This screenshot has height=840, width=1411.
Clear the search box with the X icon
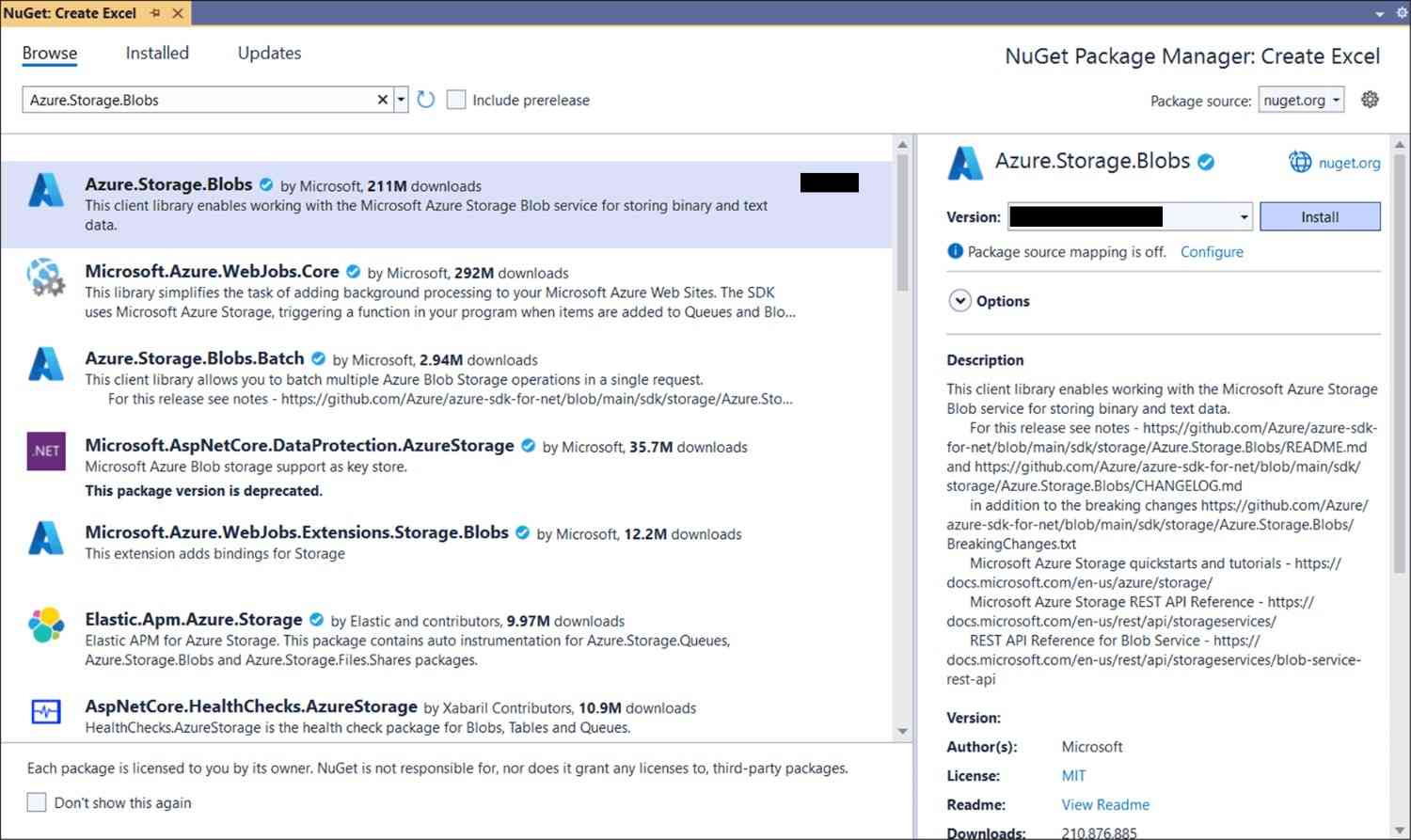coord(383,100)
